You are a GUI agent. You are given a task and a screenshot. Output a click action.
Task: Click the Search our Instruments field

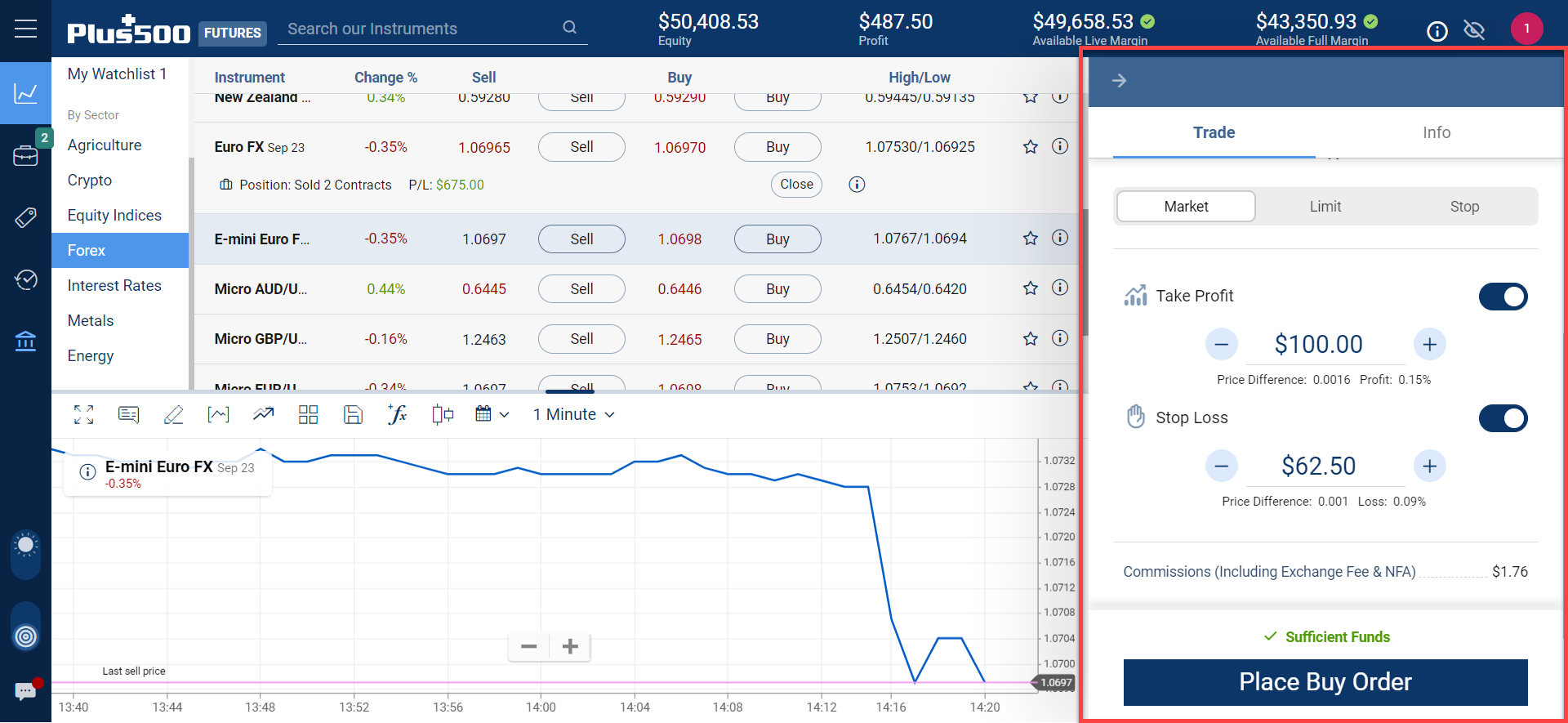tap(421, 29)
